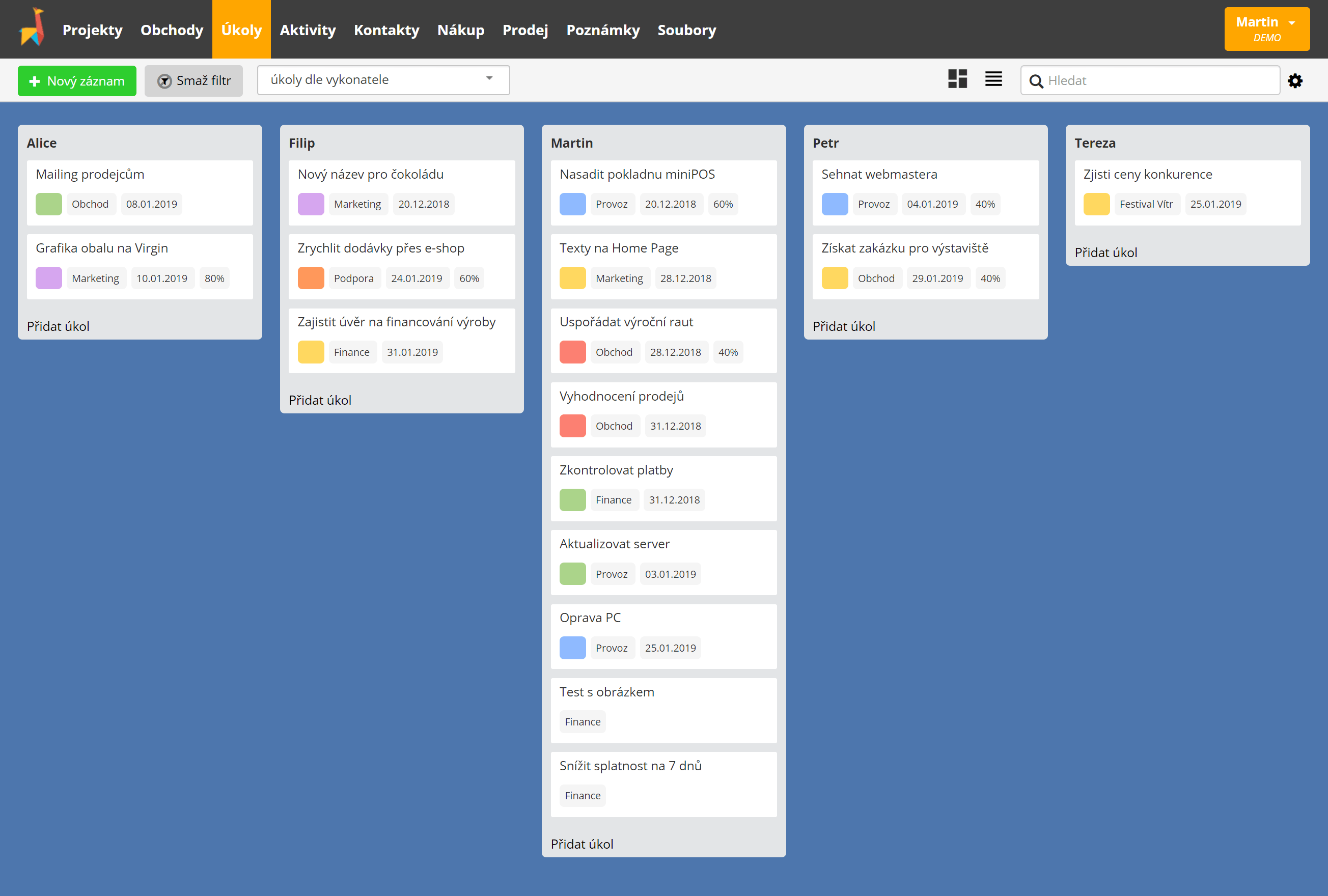This screenshot has width=1328, height=896.
Task: Click the Tereza column header
Action: tap(1095, 143)
